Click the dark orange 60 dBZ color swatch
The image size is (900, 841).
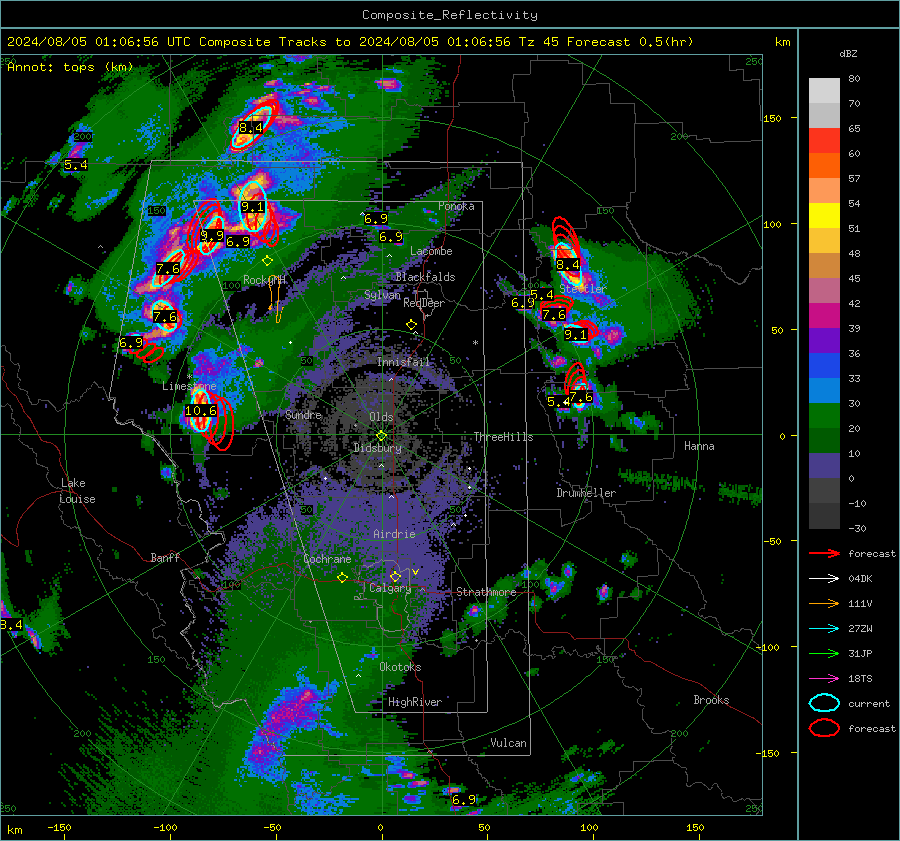pos(824,166)
